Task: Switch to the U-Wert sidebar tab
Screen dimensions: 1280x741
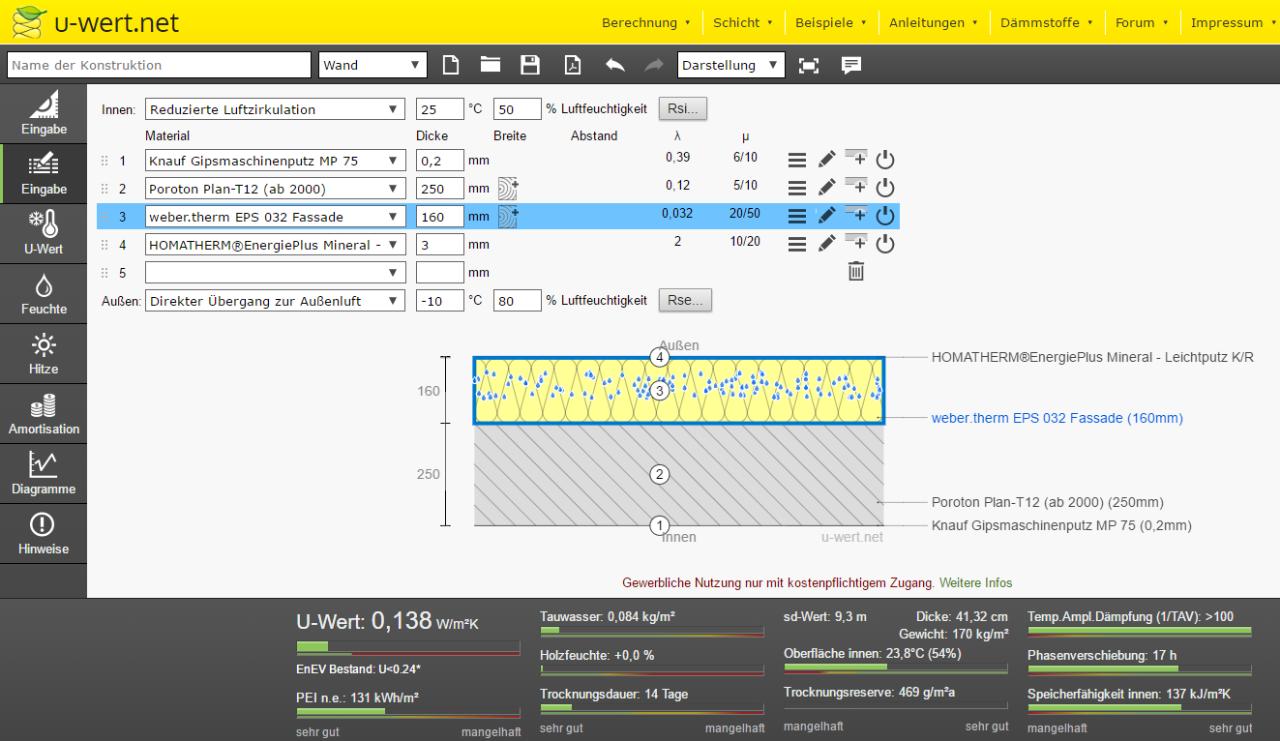Action: click(x=43, y=234)
